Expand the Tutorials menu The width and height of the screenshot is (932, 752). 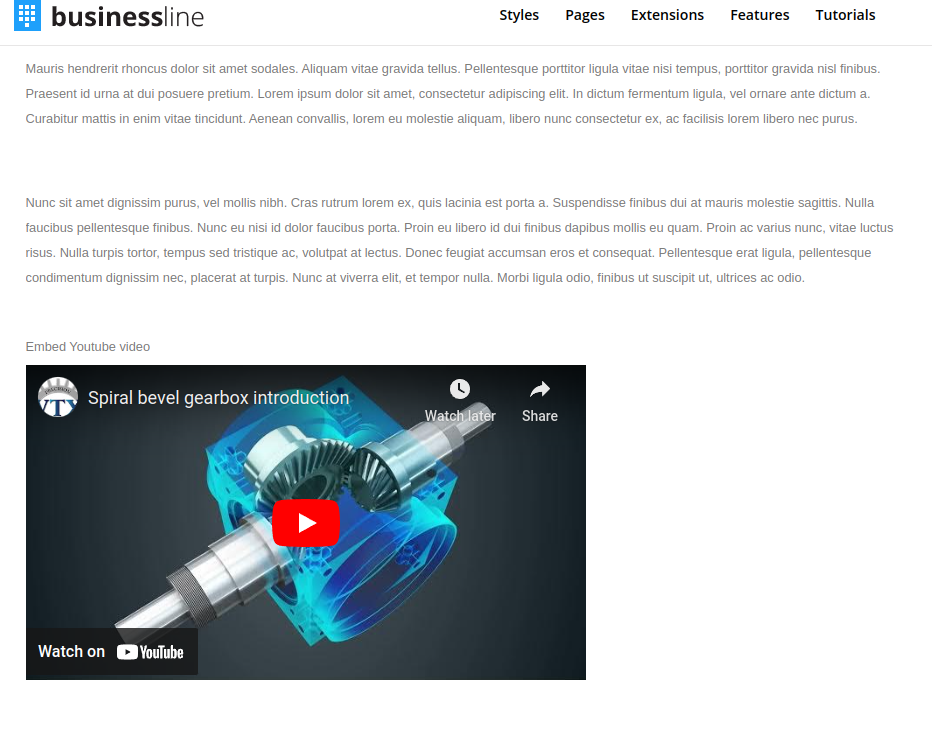[x=845, y=15]
